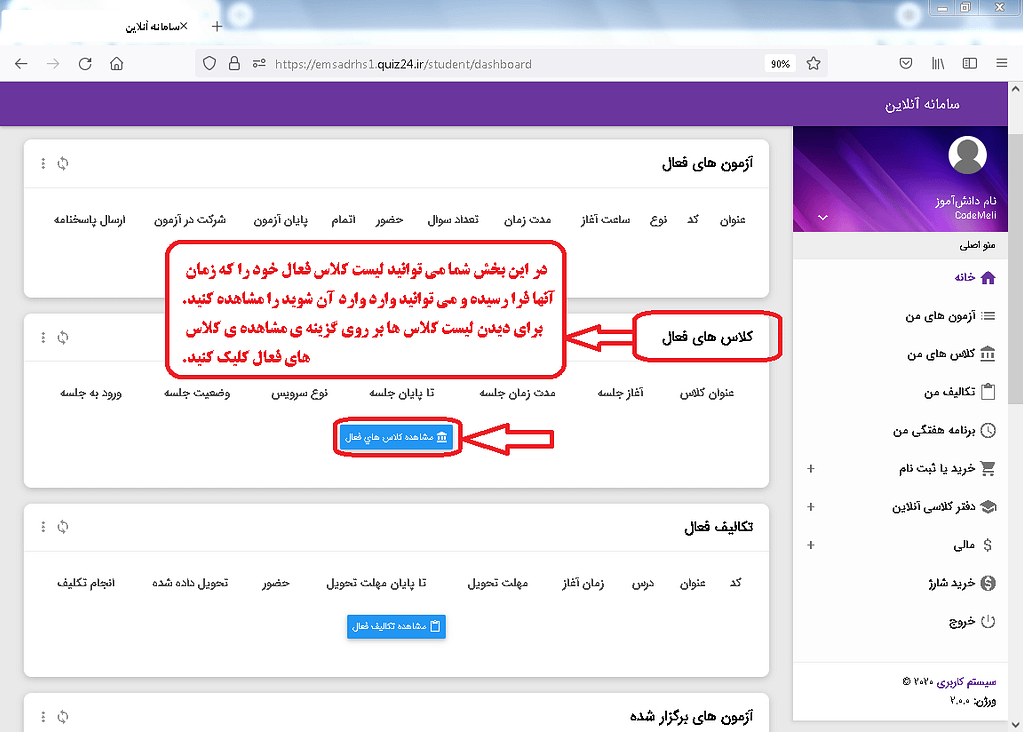Click the browser reload button
Screen dimensions: 1023x732
(85, 64)
